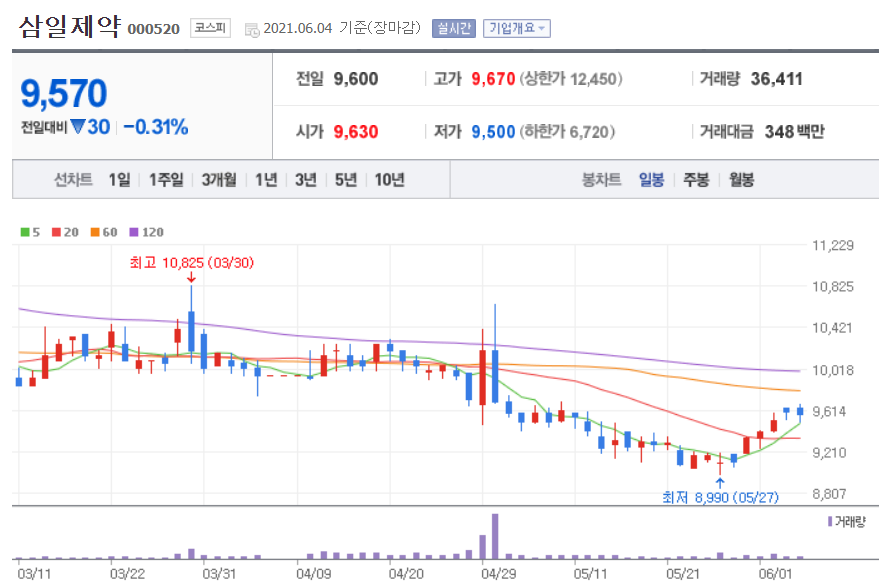This screenshot has height=588, width=879.
Task: Click the 하한가 6,720 text
Action: point(567,132)
